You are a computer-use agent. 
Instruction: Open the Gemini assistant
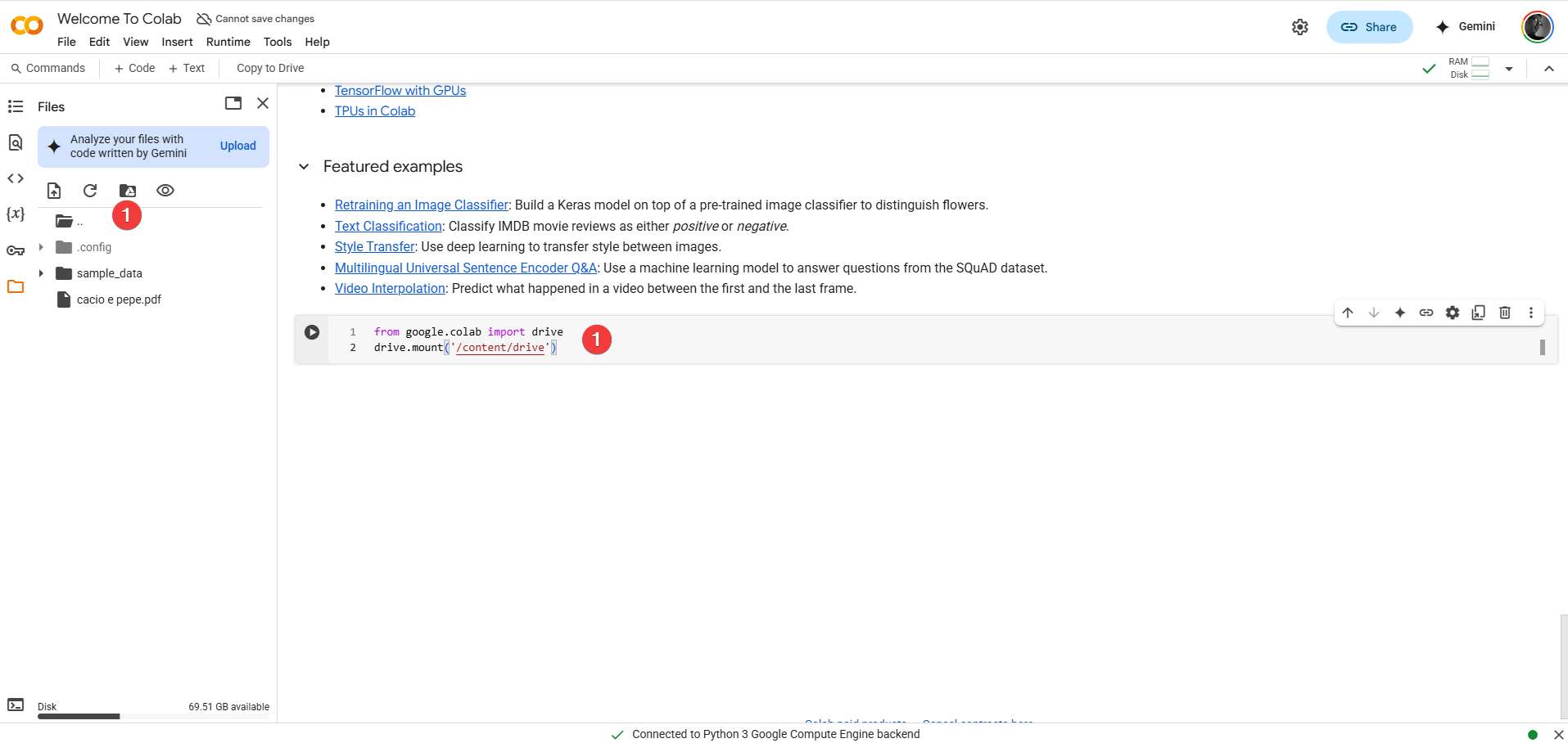pyautogui.click(x=1466, y=27)
